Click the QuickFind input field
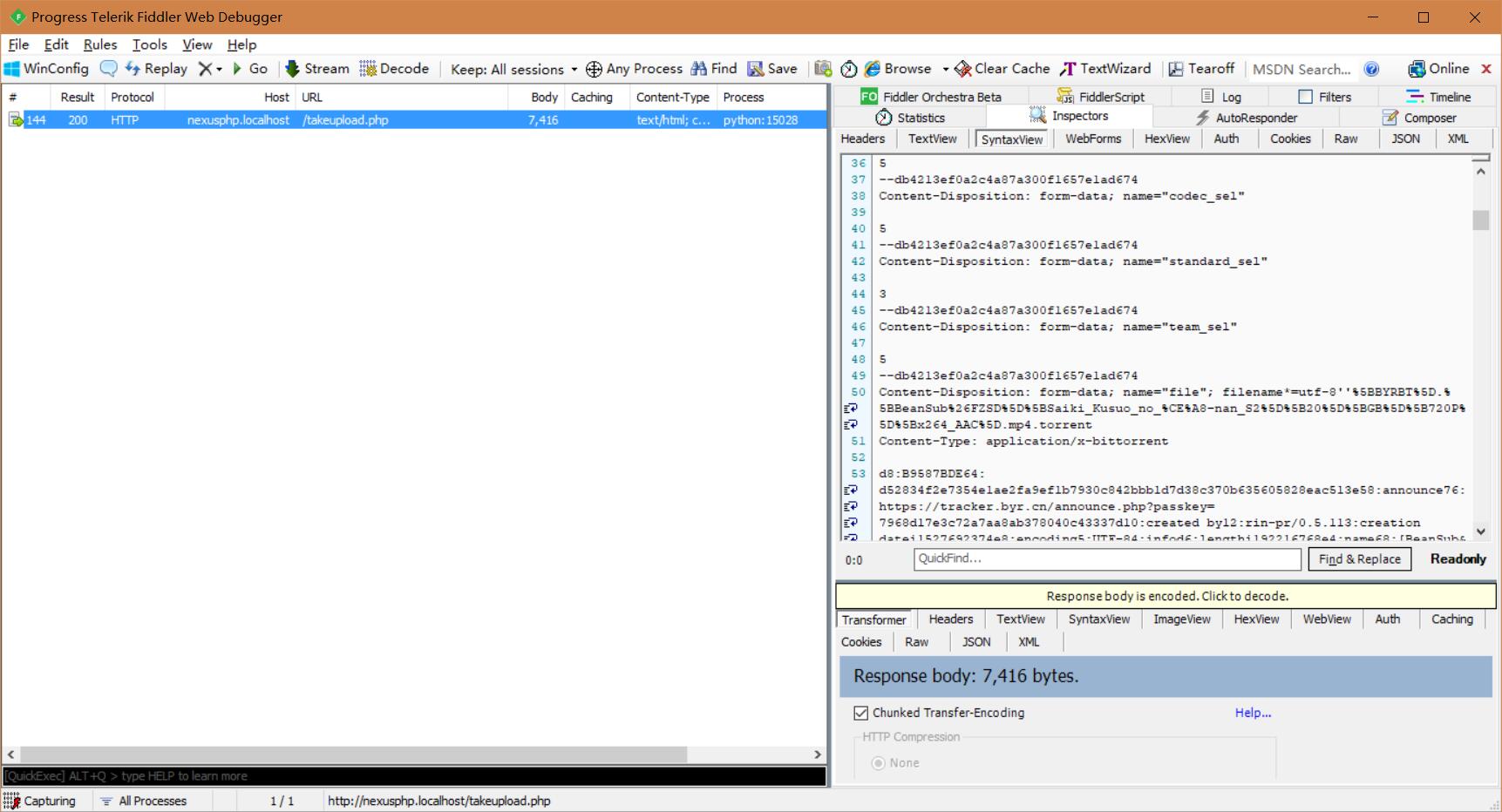The height and width of the screenshot is (812, 1502). coord(1107,559)
